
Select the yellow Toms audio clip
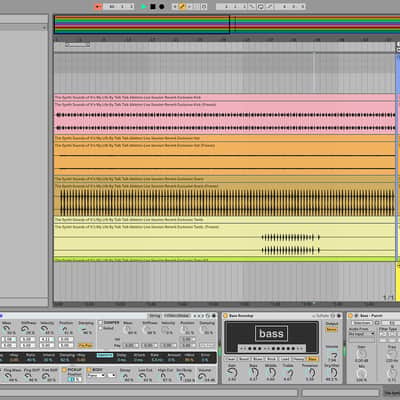click(x=225, y=240)
